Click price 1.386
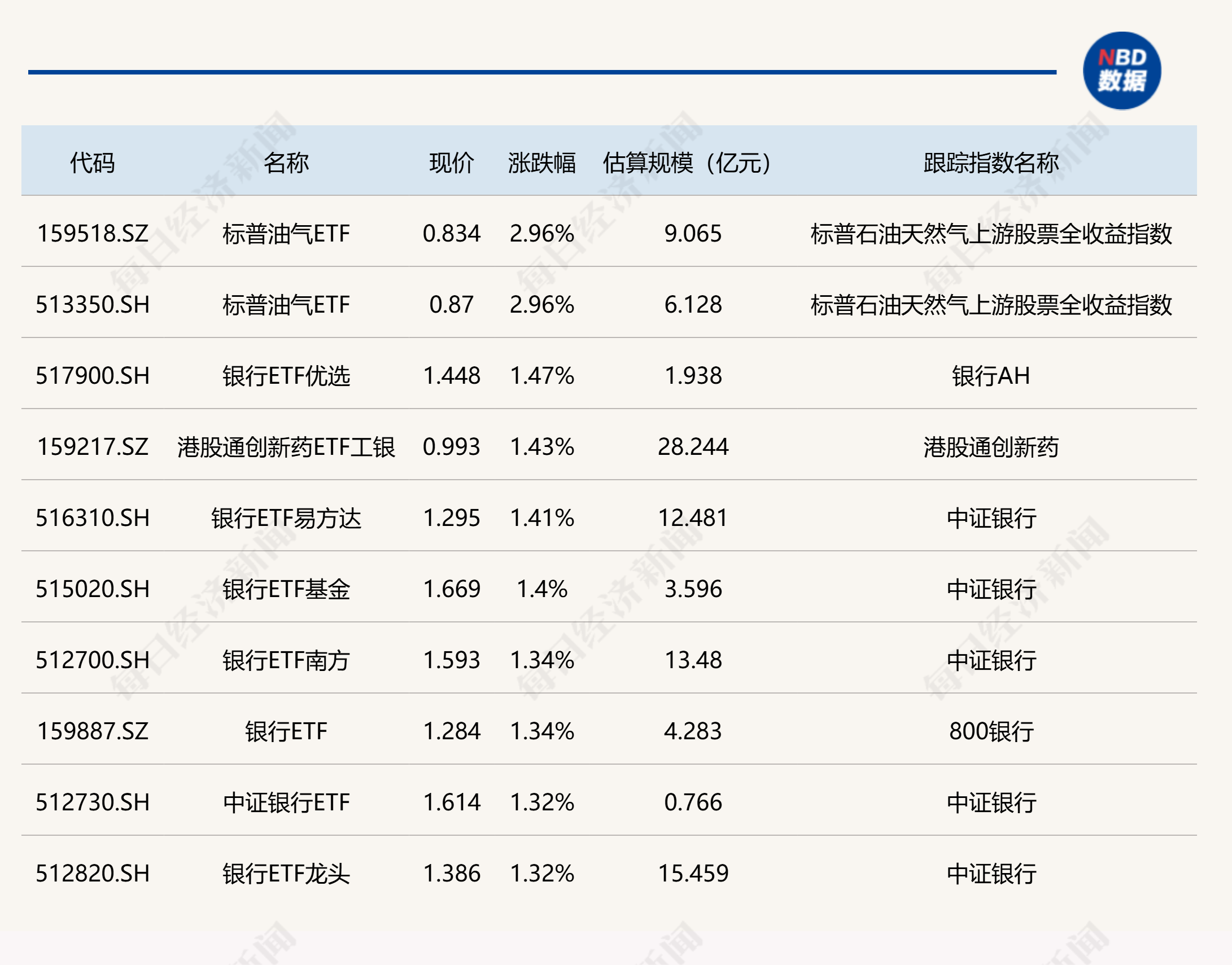Image resolution: width=1232 pixels, height=965 pixels. click(452, 874)
